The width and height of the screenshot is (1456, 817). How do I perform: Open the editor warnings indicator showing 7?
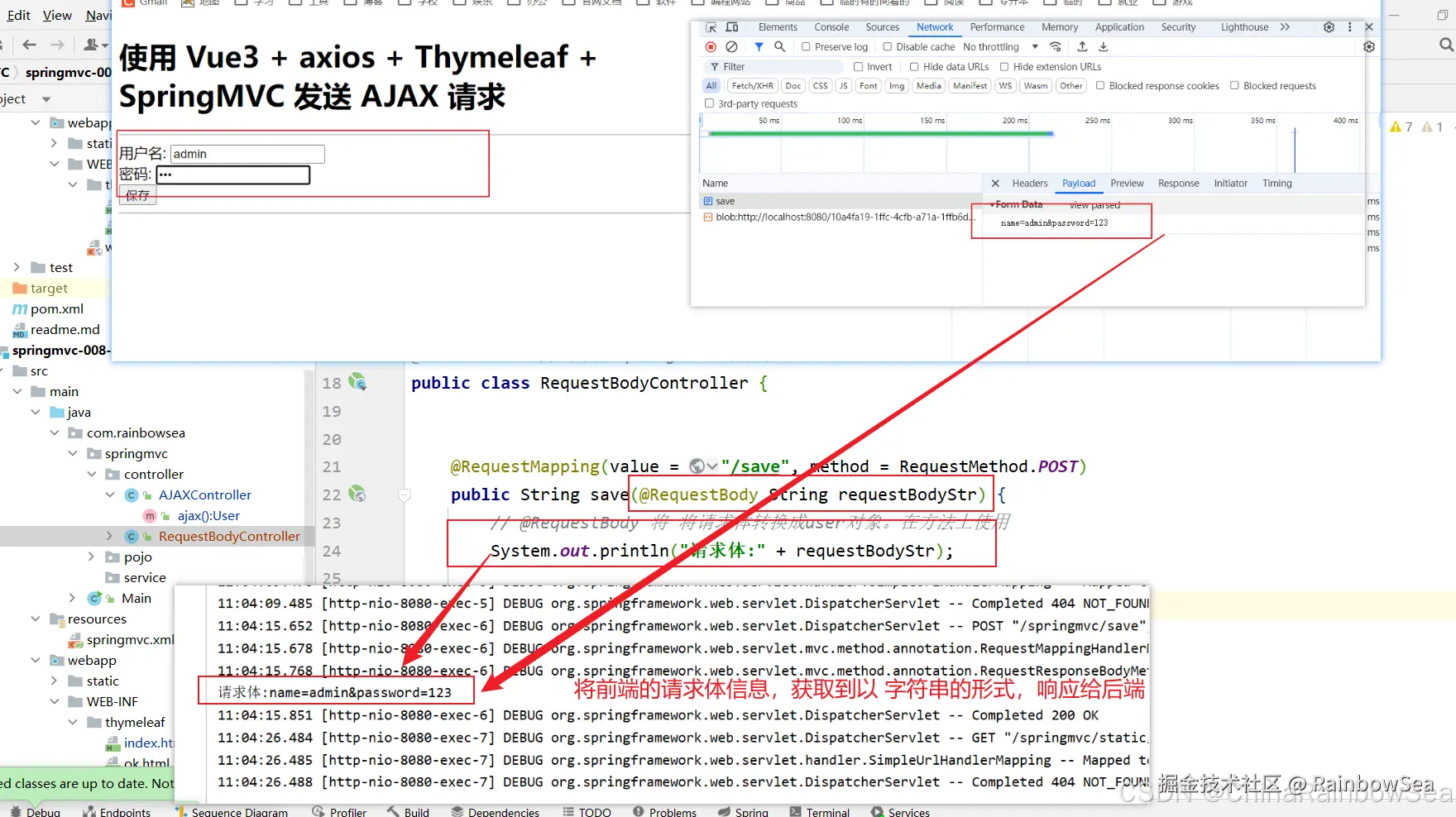[1401, 127]
